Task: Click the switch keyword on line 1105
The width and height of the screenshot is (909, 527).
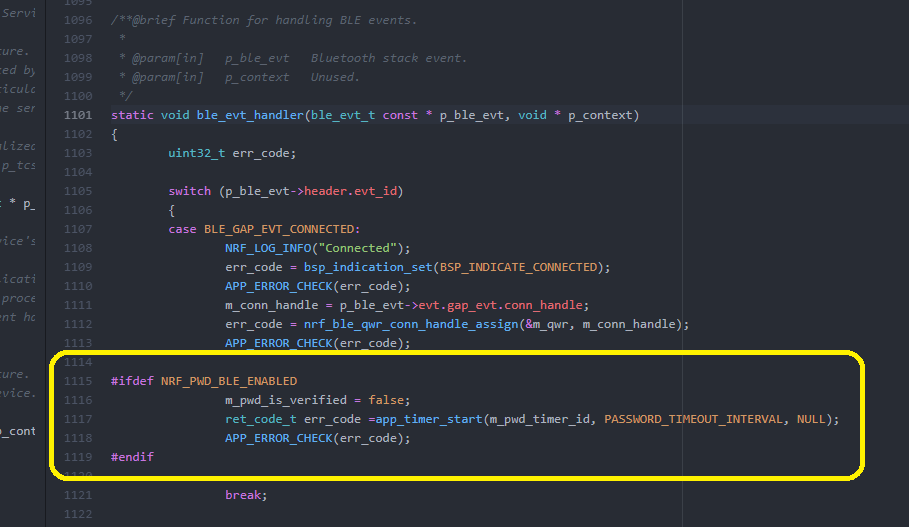Action: [x=189, y=191]
